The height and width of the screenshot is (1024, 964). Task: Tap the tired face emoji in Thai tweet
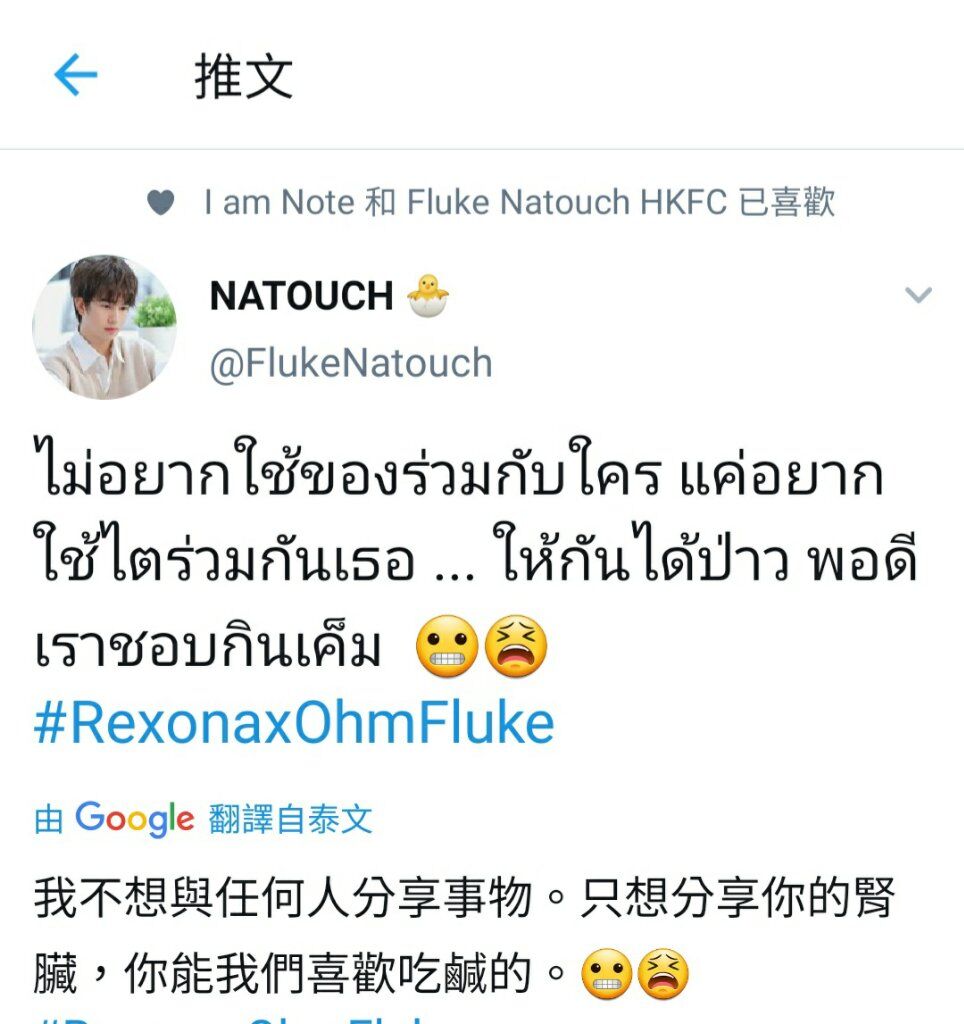(515, 646)
